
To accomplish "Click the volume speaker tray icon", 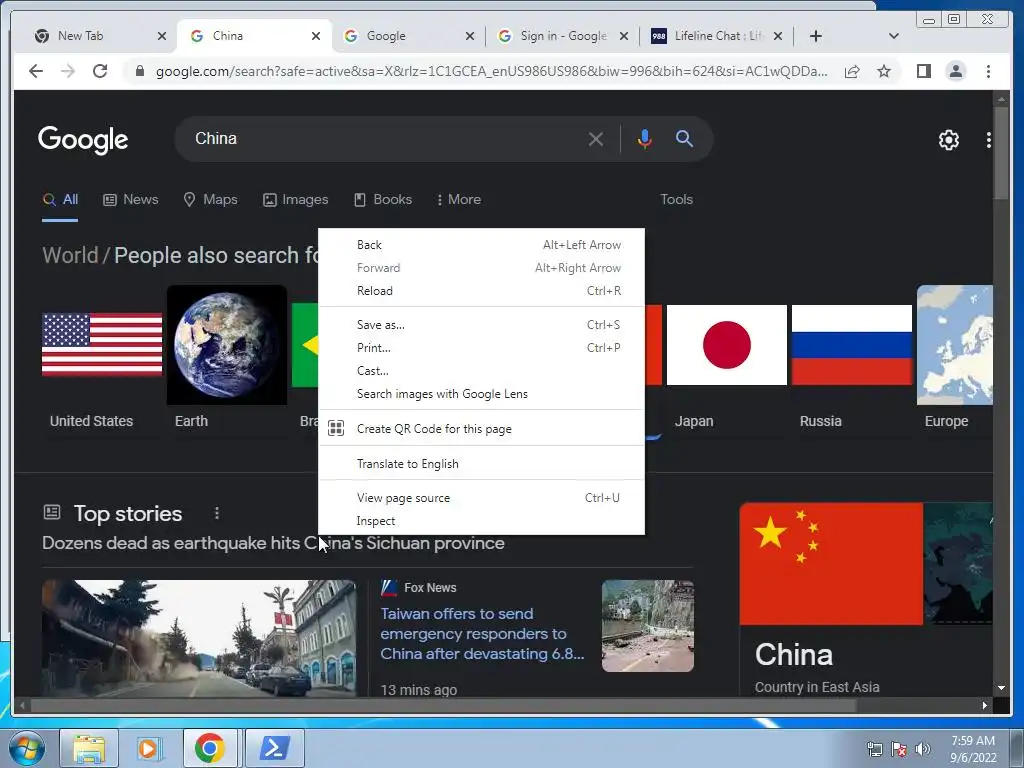I will pos(922,749).
